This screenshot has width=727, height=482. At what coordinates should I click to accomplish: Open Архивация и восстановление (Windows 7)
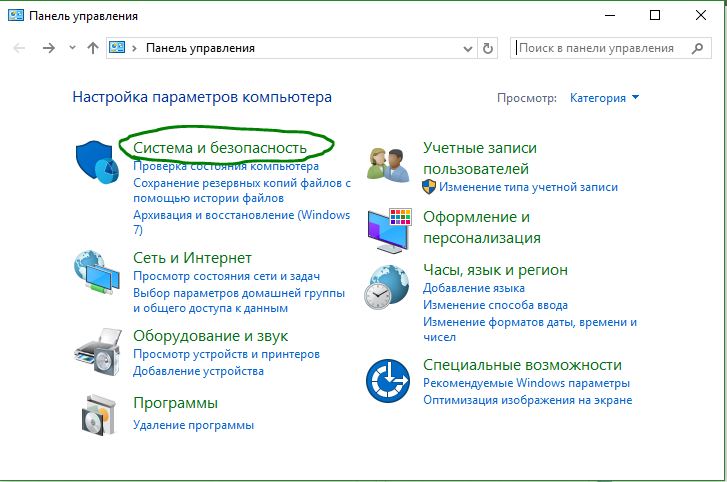242,222
